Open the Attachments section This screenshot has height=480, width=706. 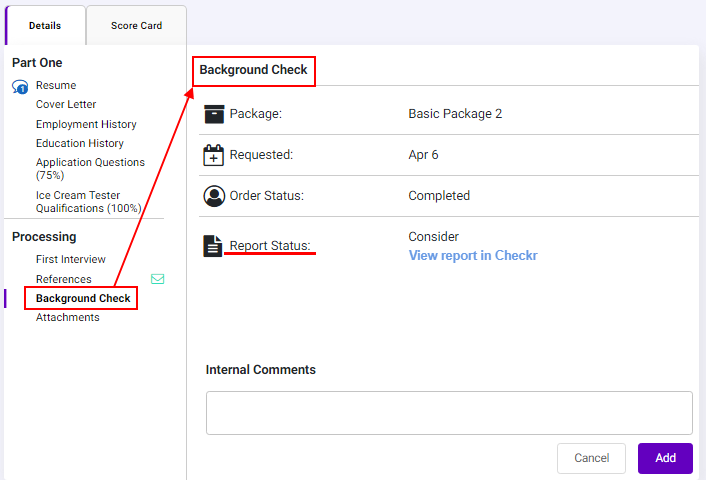tap(68, 317)
